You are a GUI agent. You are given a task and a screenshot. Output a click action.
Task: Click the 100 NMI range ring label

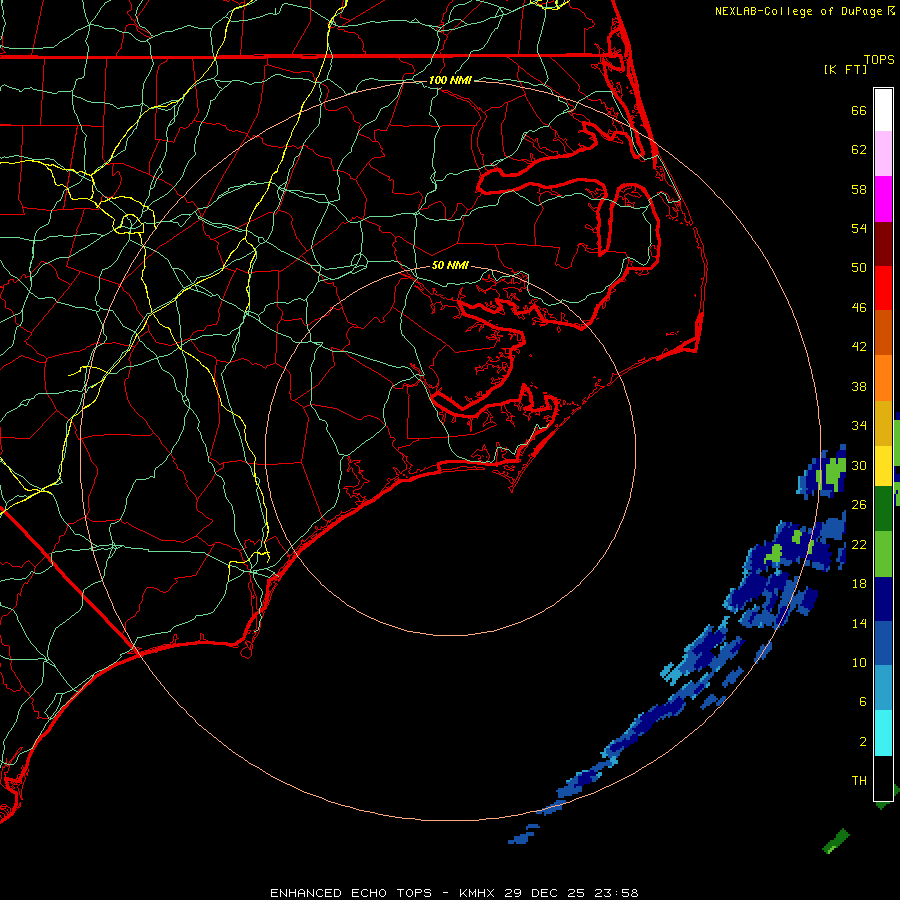coord(450,80)
